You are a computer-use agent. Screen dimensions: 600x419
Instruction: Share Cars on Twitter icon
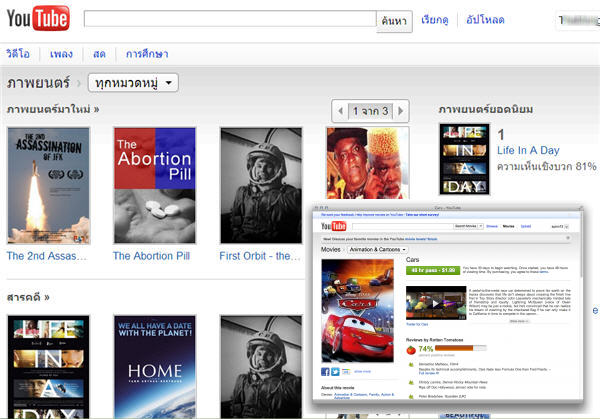click(335, 372)
